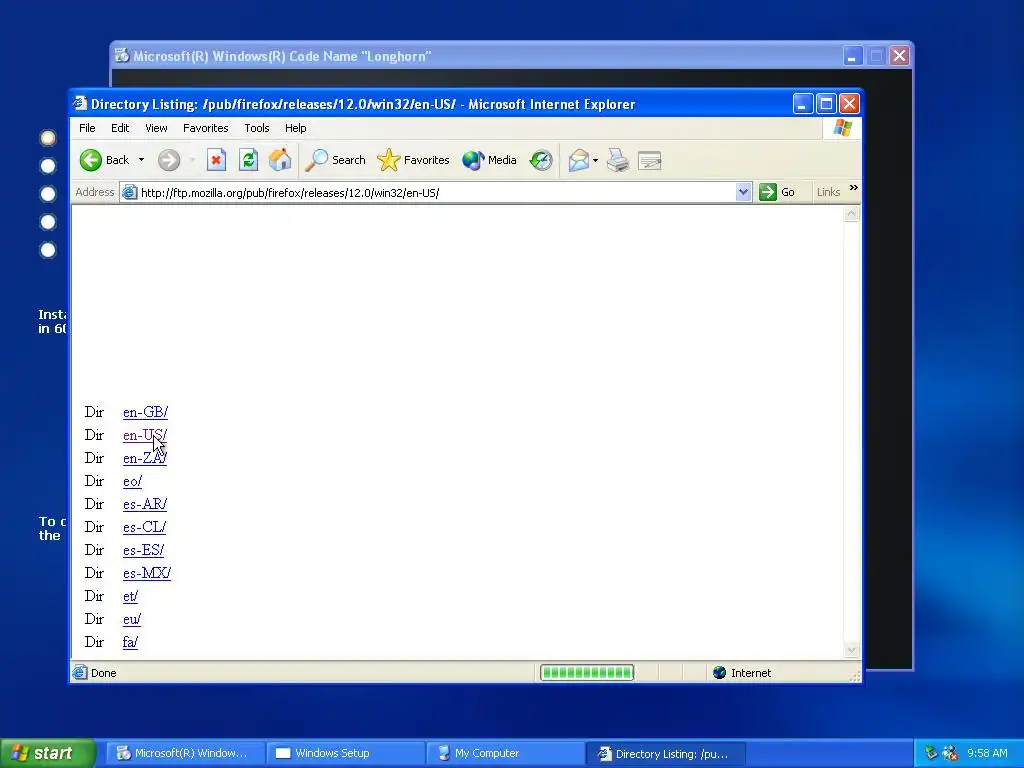Screen dimensions: 1024x768
Task: Click the green loading progress bar
Action: click(x=587, y=673)
